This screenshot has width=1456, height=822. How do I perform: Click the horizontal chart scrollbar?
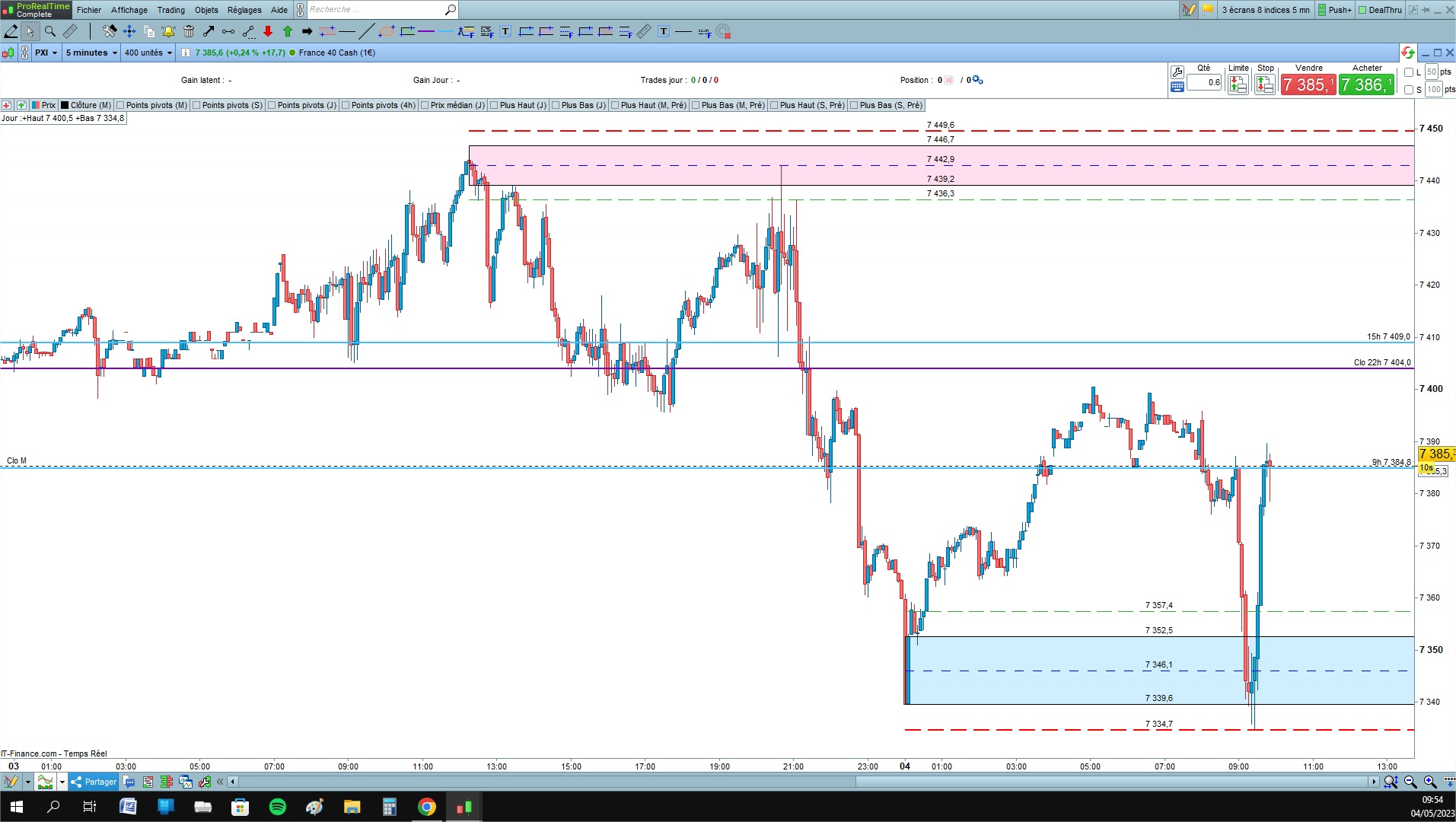(803, 782)
